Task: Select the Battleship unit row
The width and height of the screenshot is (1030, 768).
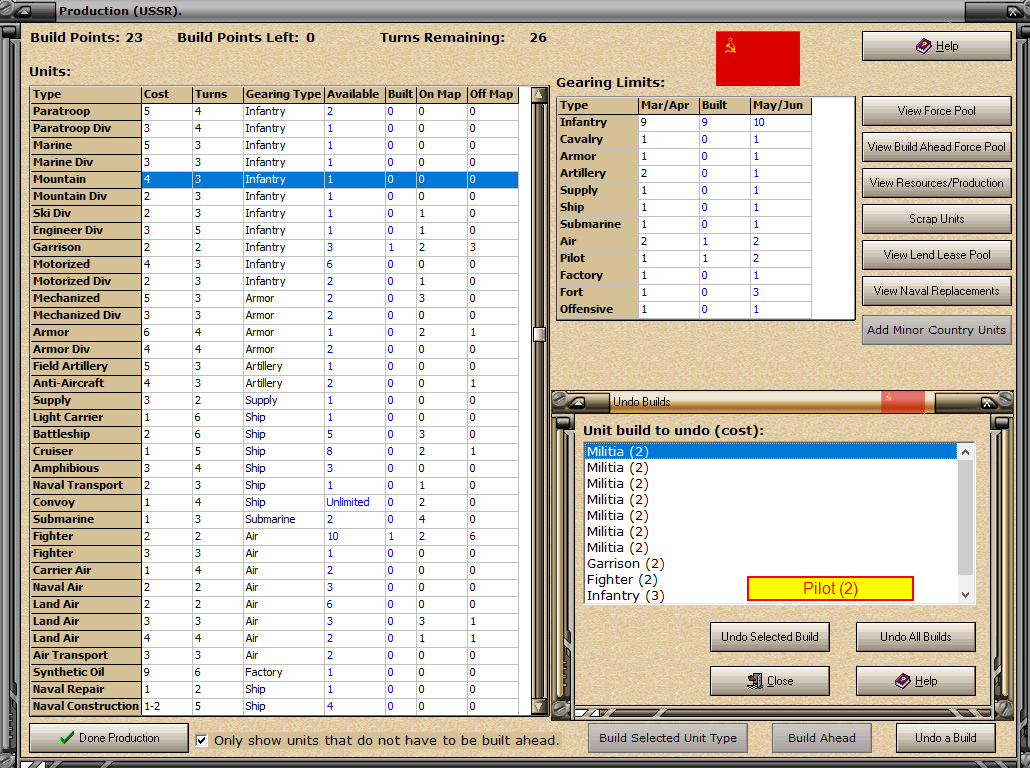Action: [275, 434]
